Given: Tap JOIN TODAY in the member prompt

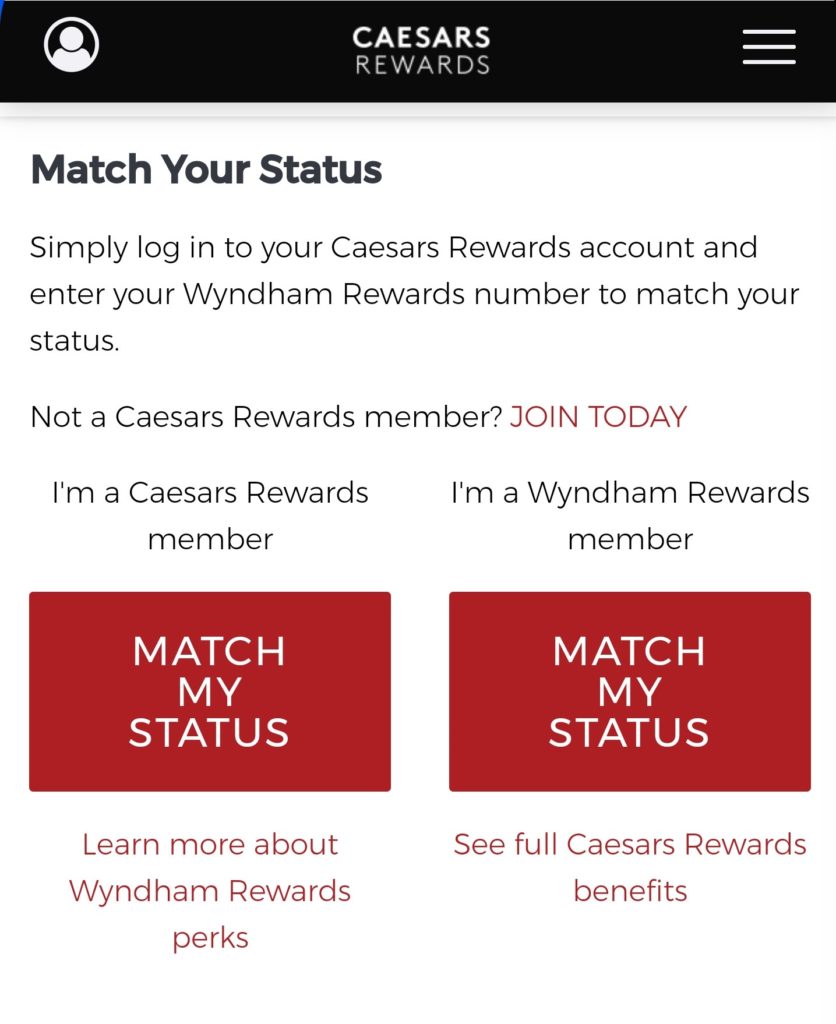Looking at the screenshot, I should pyautogui.click(x=598, y=416).
